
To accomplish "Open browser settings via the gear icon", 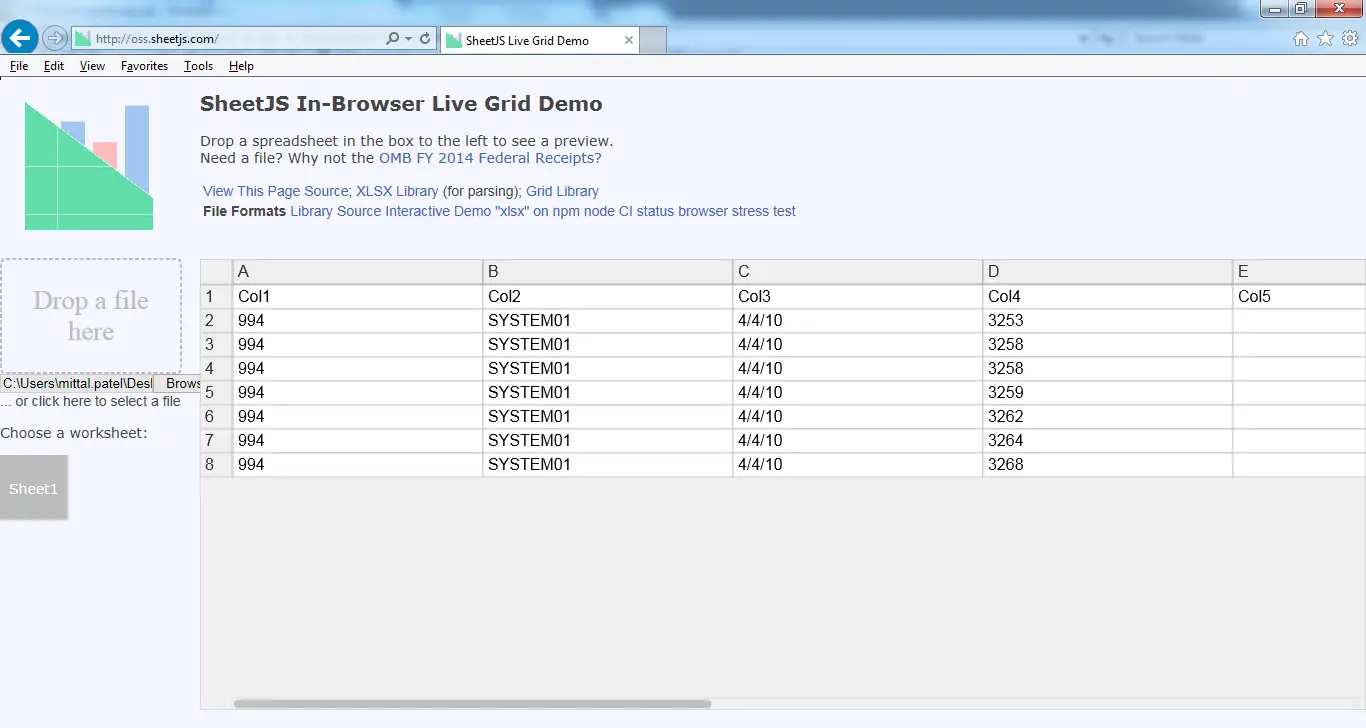I will pos(1350,39).
